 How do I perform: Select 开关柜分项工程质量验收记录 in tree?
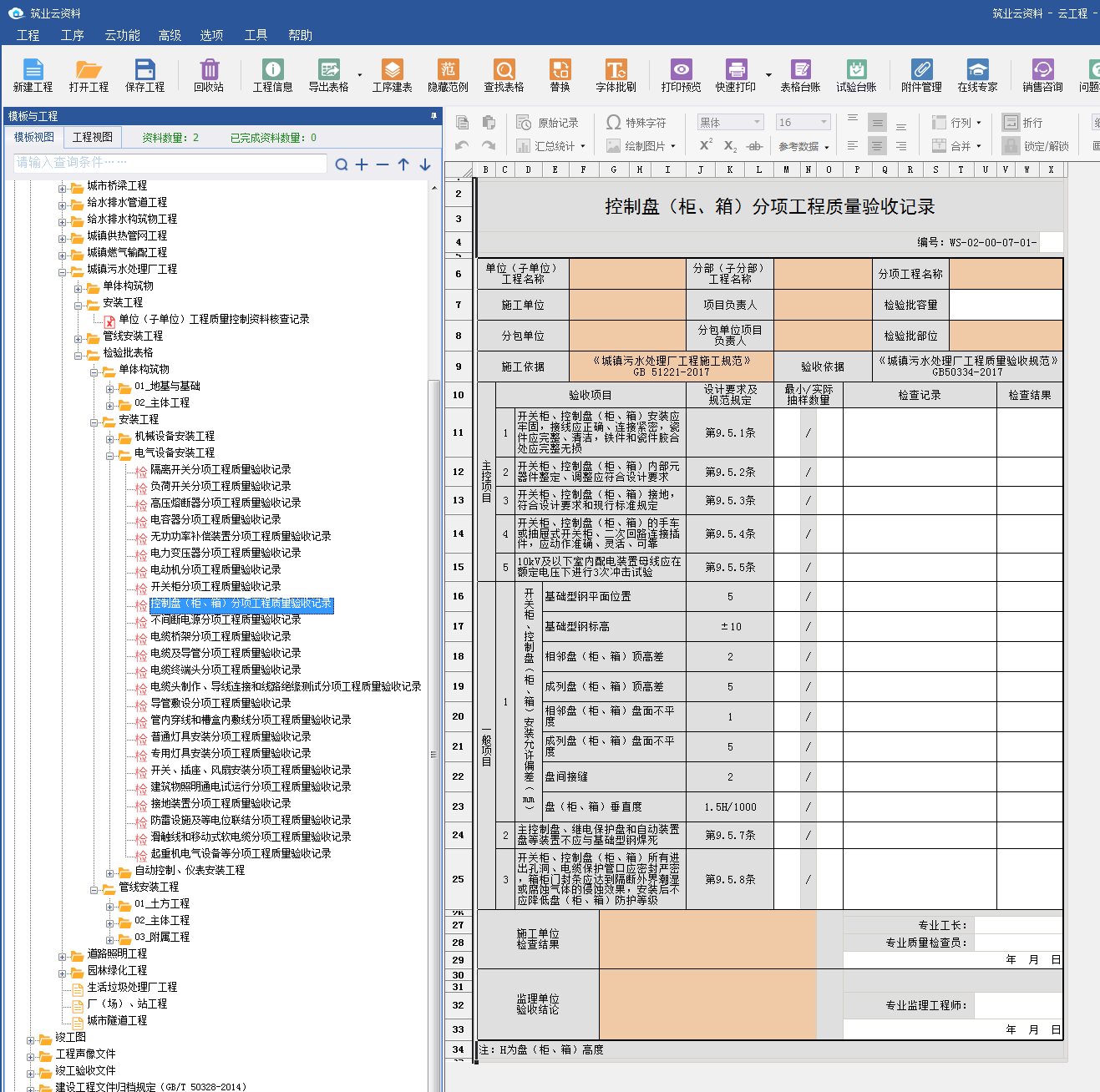(215, 586)
